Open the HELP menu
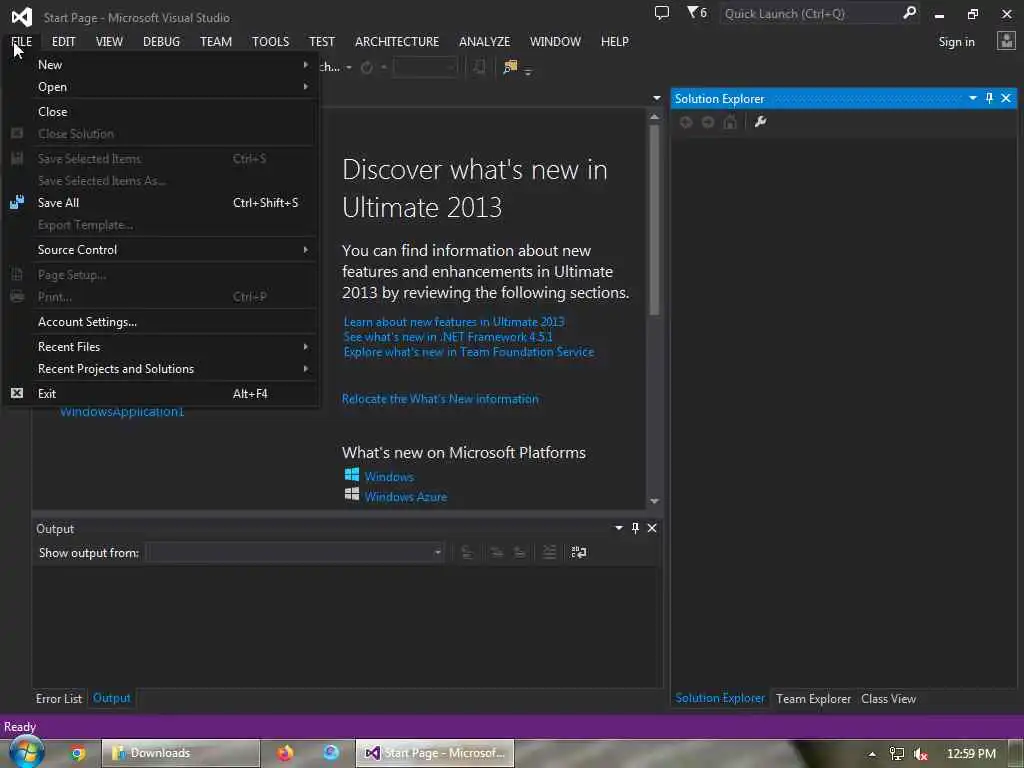Screen dimensions: 1024x768 (x=615, y=41)
